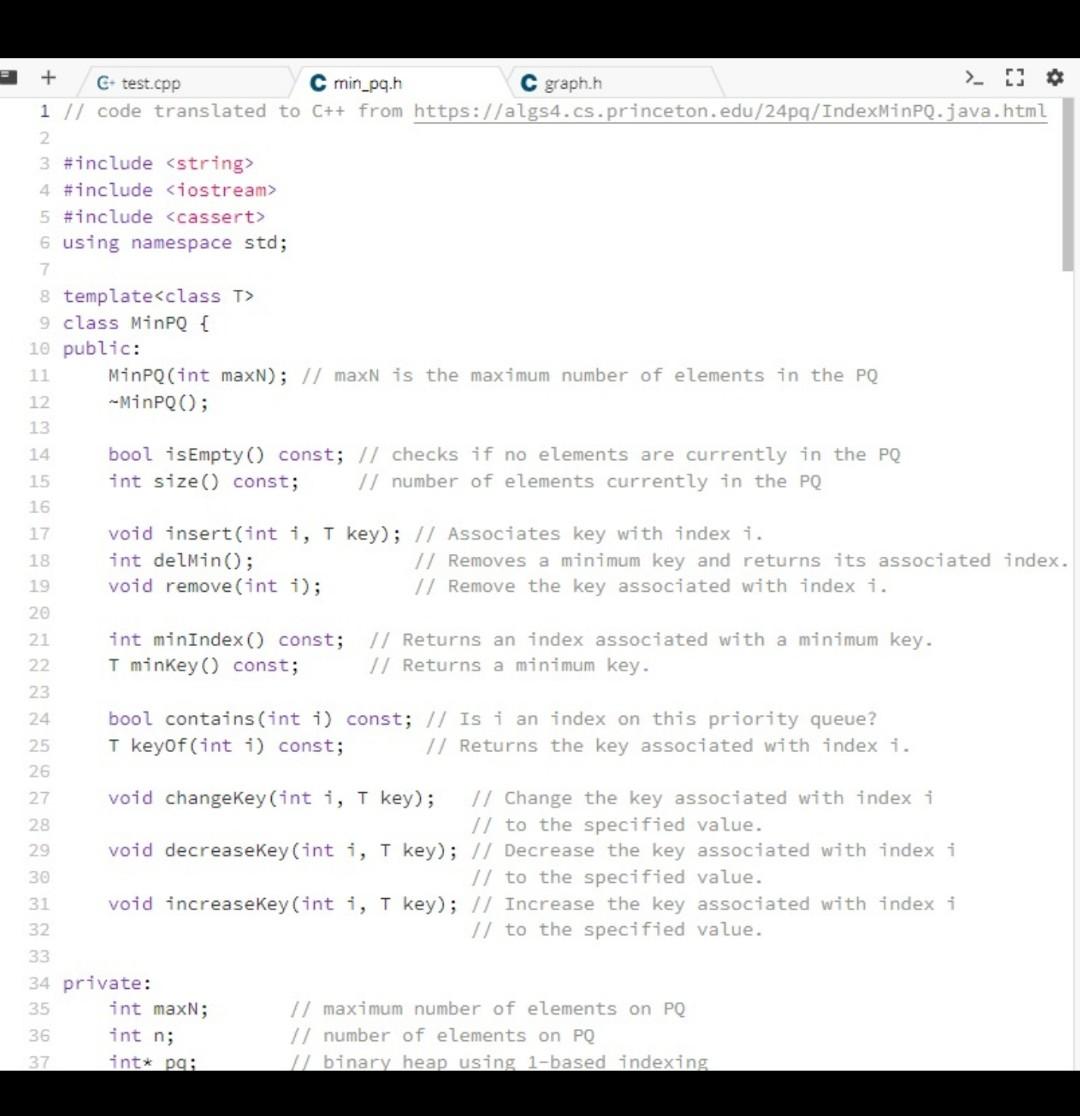Create a new file with the plus icon
This screenshot has width=1080, height=1116.
pyautogui.click(x=48, y=75)
